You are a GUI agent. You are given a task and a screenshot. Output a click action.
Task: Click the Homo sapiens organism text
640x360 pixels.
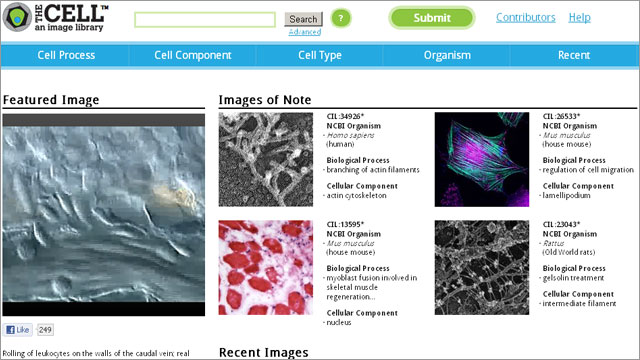point(350,135)
